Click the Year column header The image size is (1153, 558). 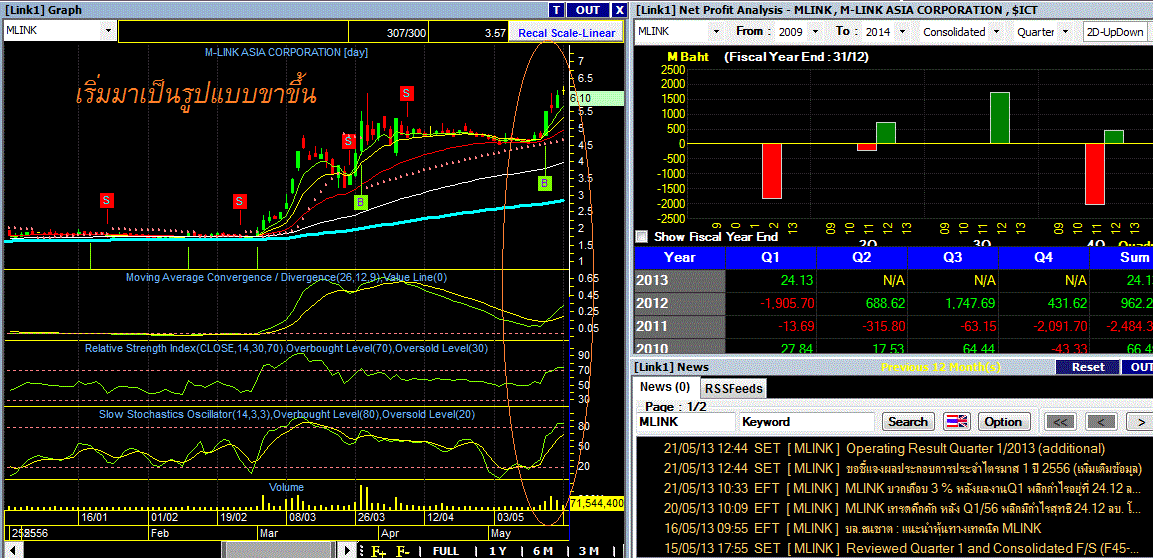pyautogui.click(x=679, y=257)
